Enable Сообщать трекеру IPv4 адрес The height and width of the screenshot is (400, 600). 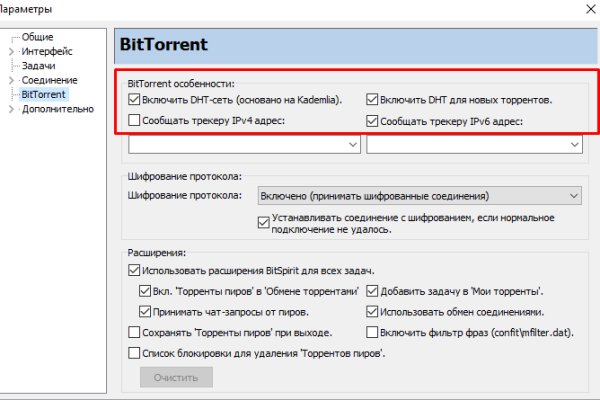(x=135, y=122)
